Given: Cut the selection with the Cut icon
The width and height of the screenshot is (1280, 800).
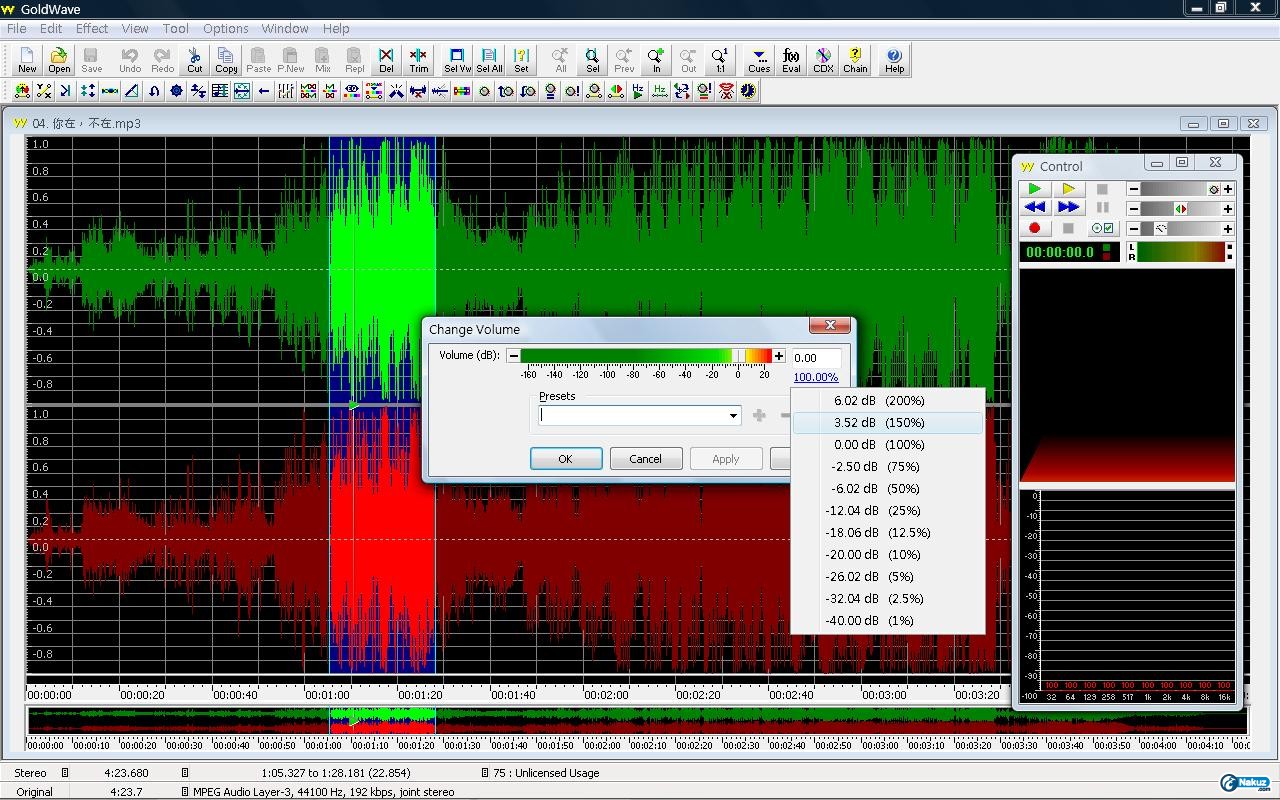Looking at the screenshot, I should [x=195, y=60].
